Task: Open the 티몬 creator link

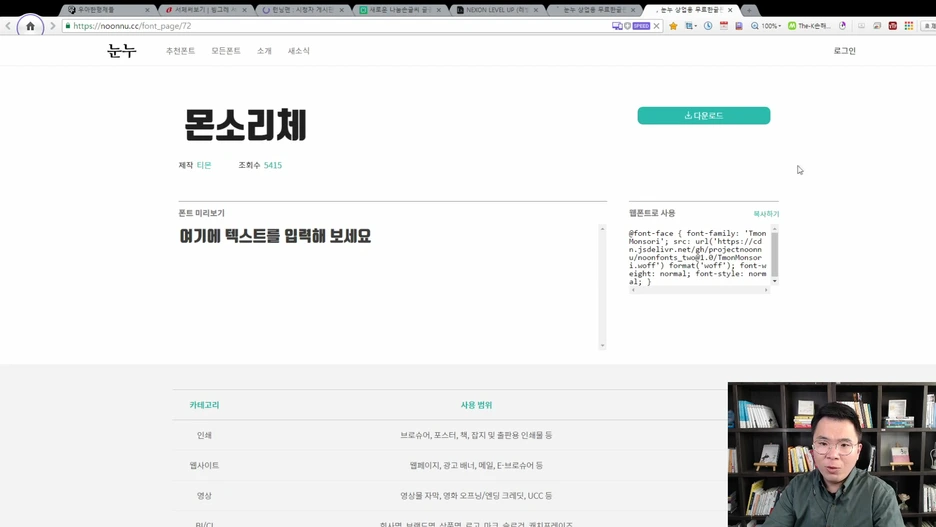Action: coord(204,165)
